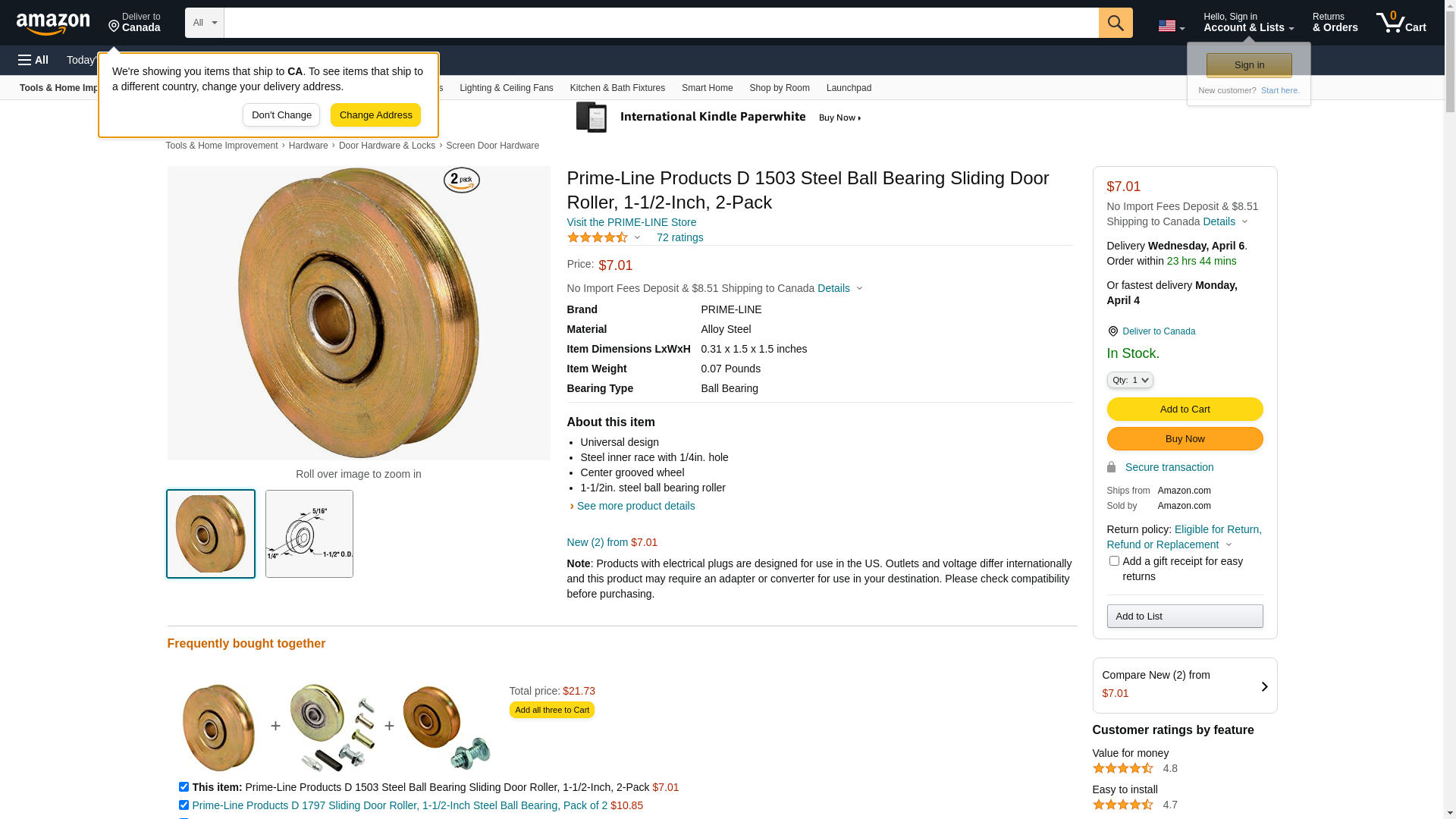Click the US flag language selector
Viewport: 1456px width, 819px height.
[x=1171, y=26]
